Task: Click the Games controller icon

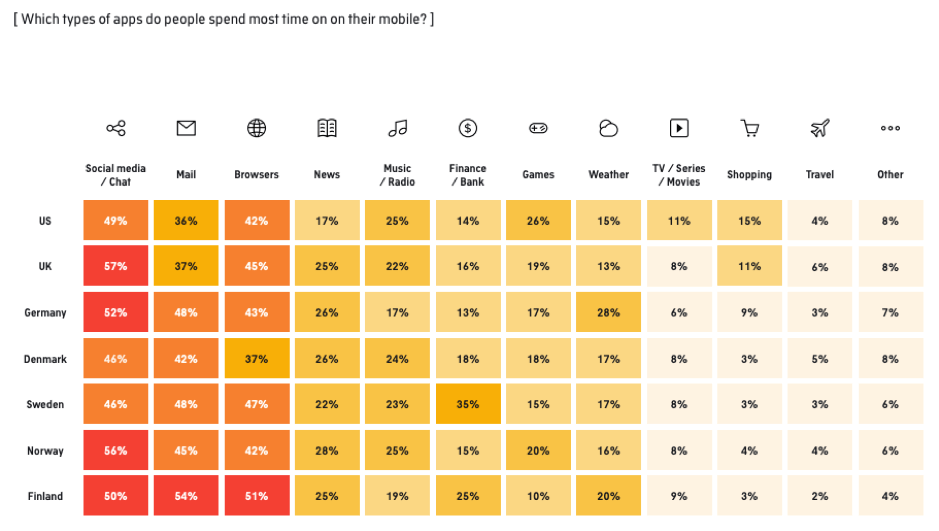Action: click(x=538, y=128)
